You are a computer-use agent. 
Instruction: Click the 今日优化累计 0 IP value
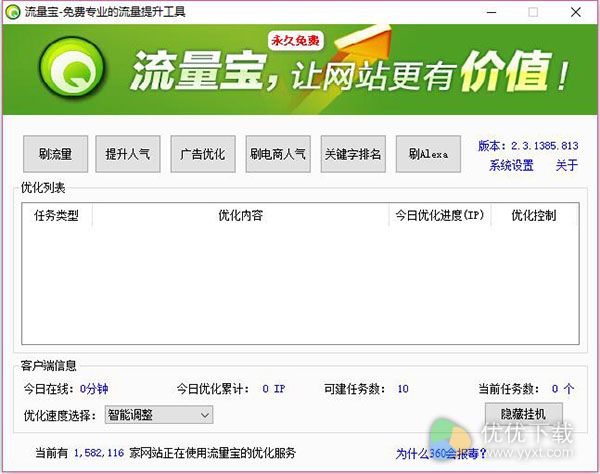tap(274, 389)
